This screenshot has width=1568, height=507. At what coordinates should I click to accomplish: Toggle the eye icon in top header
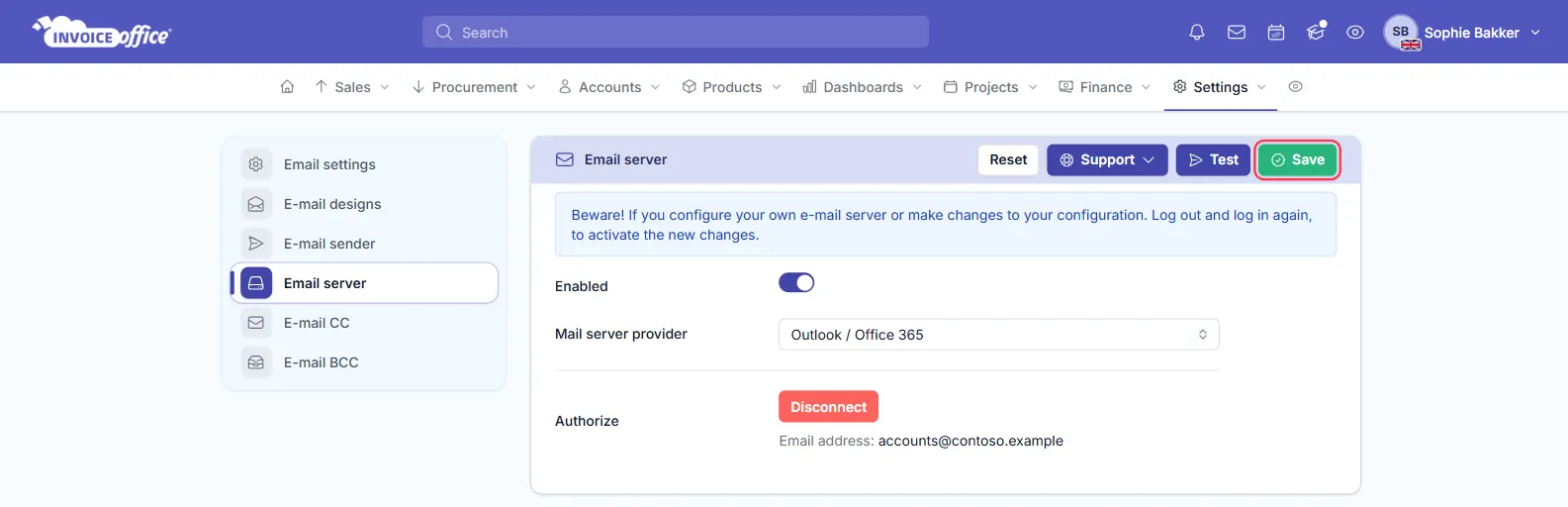[1355, 33]
